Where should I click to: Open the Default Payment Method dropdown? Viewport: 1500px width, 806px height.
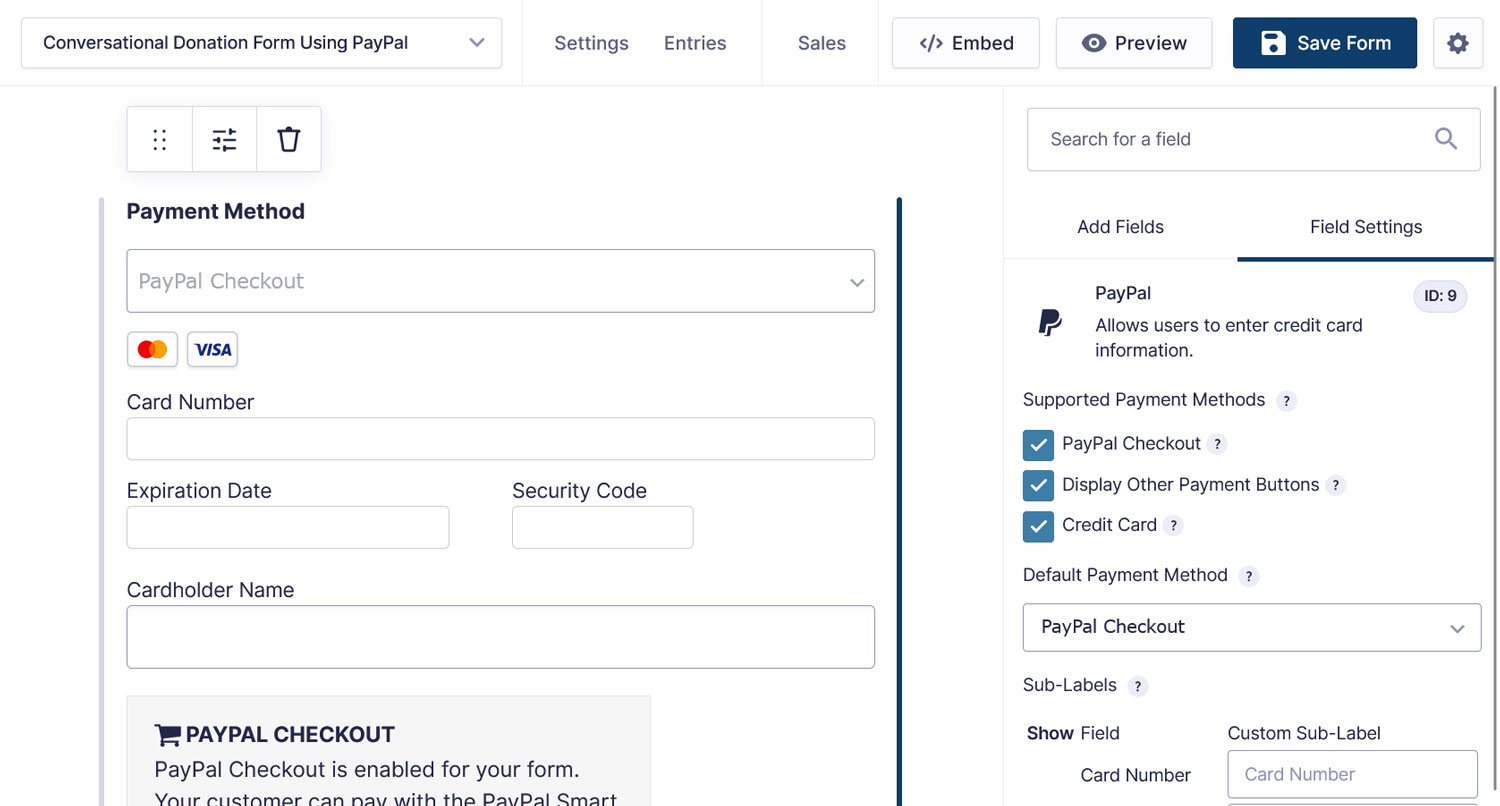point(1252,627)
